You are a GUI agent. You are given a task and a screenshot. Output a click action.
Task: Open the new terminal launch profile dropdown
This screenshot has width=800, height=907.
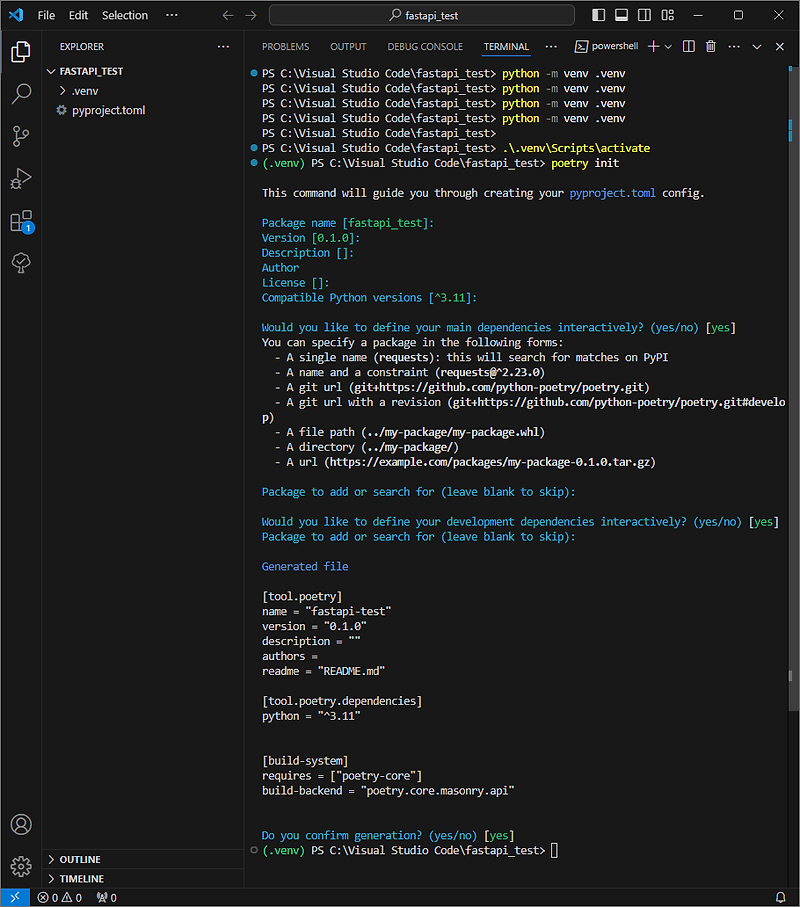click(668, 47)
